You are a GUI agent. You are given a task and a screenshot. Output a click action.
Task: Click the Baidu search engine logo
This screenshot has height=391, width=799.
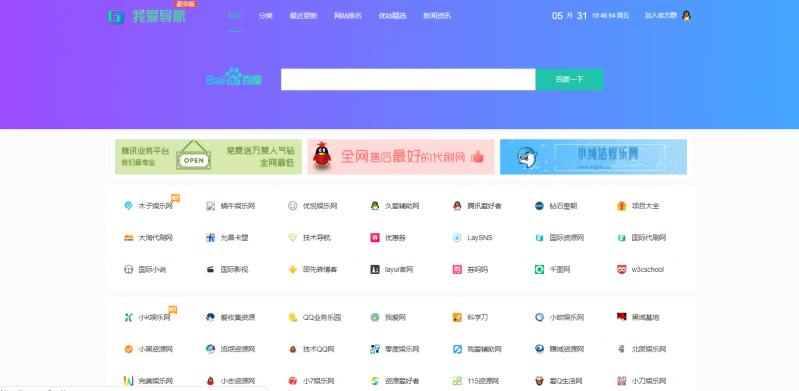[x=234, y=77]
